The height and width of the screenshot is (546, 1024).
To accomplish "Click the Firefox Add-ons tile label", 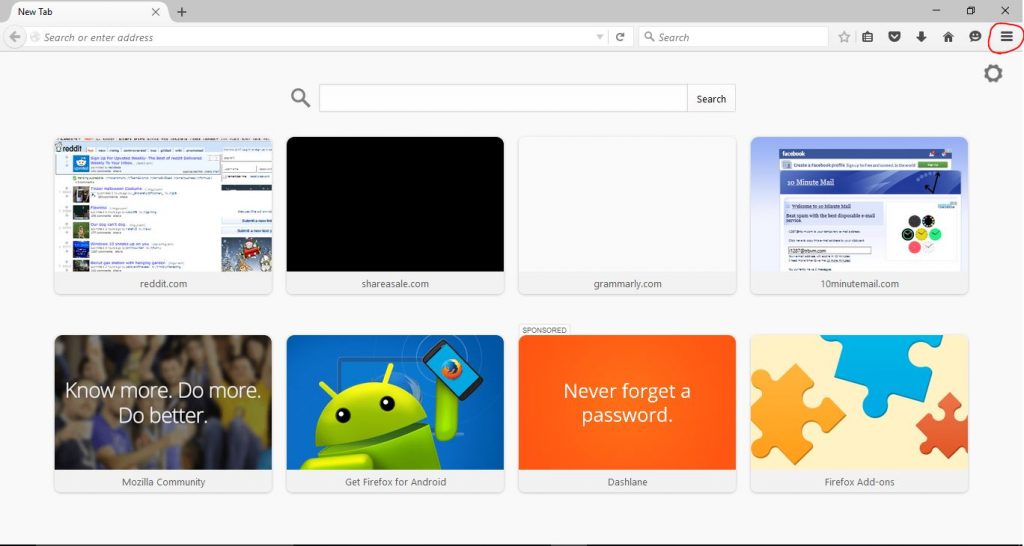I will click(x=859, y=482).
